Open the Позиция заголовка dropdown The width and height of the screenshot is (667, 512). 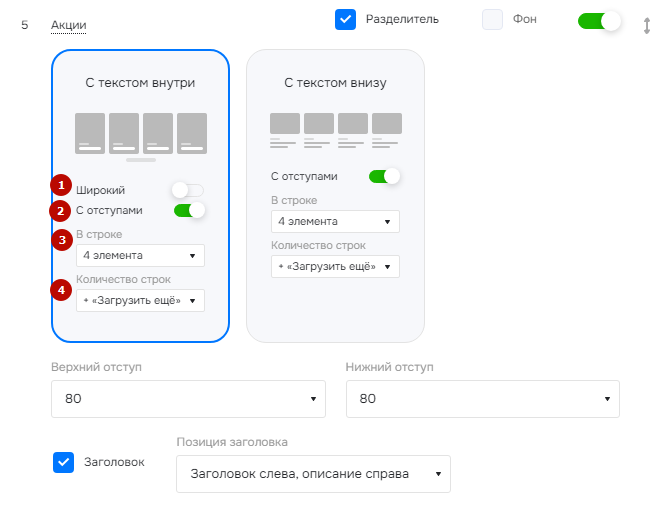point(314,474)
